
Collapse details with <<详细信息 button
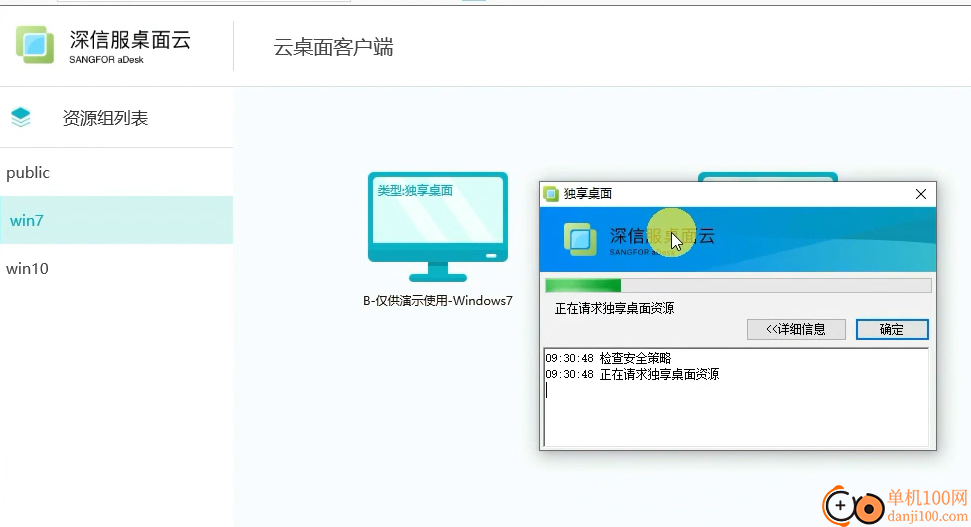(x=796, y=329)
